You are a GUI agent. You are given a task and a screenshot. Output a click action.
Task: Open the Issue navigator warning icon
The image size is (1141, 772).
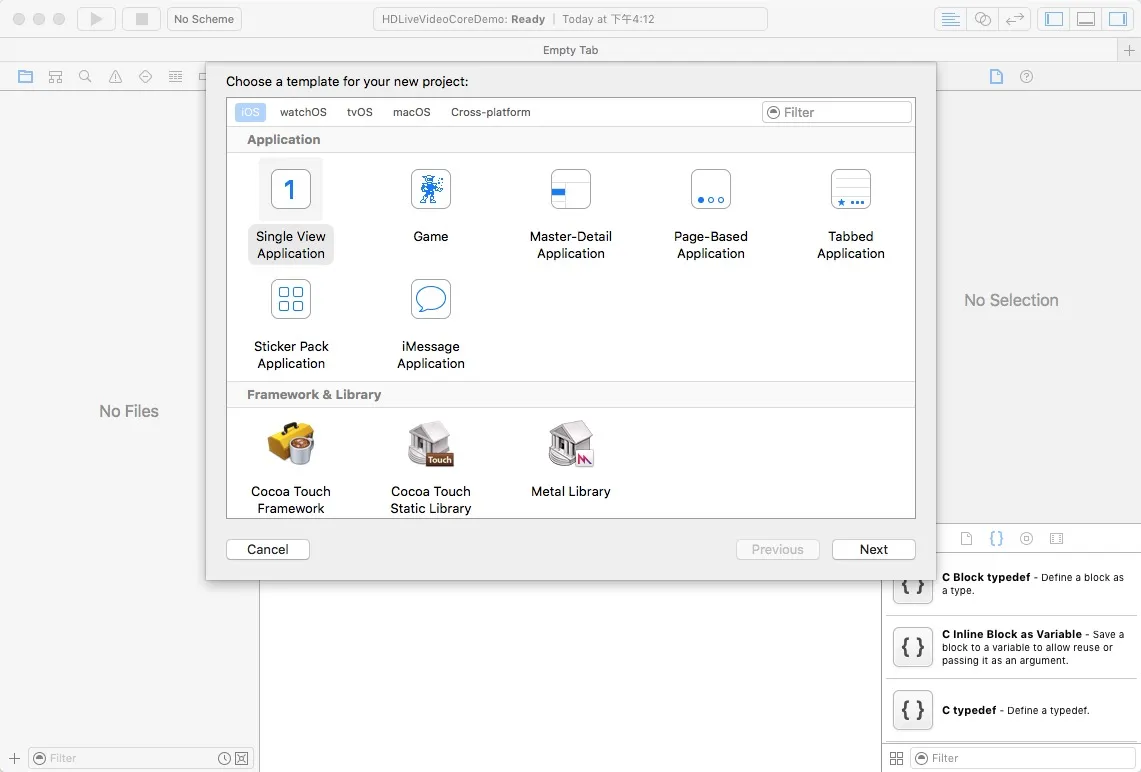pyautogui.click(x=115, y=76)
